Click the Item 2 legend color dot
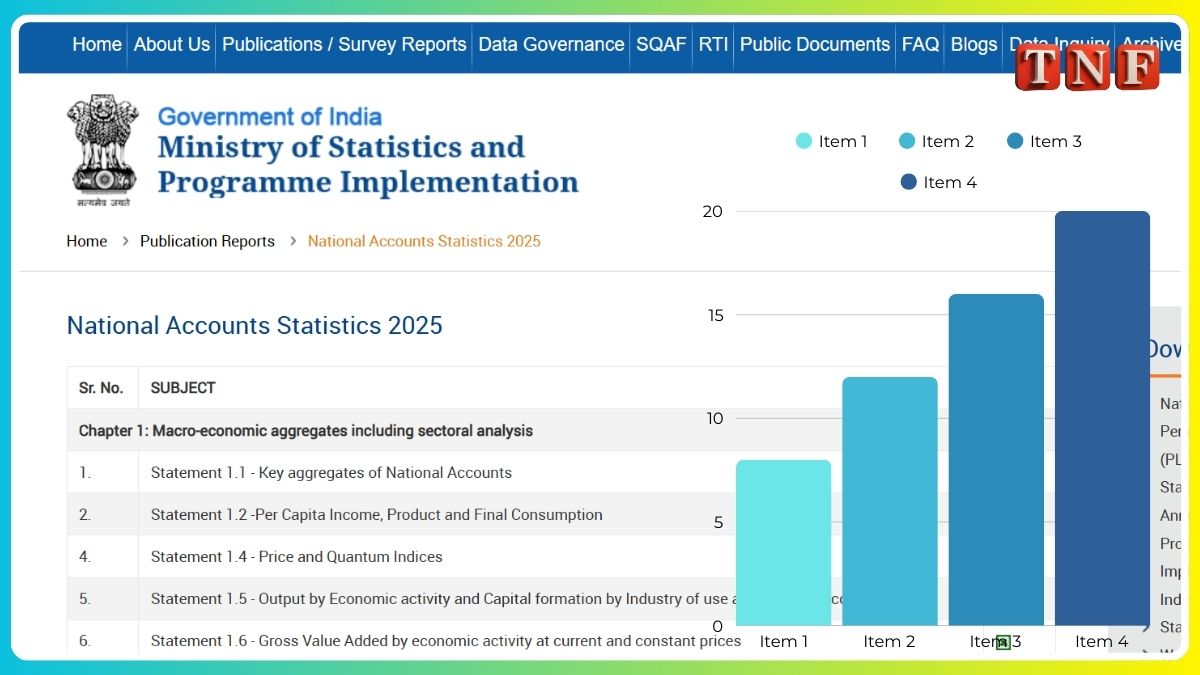The height and width of the screenshot is (675, 1200). 907,141
